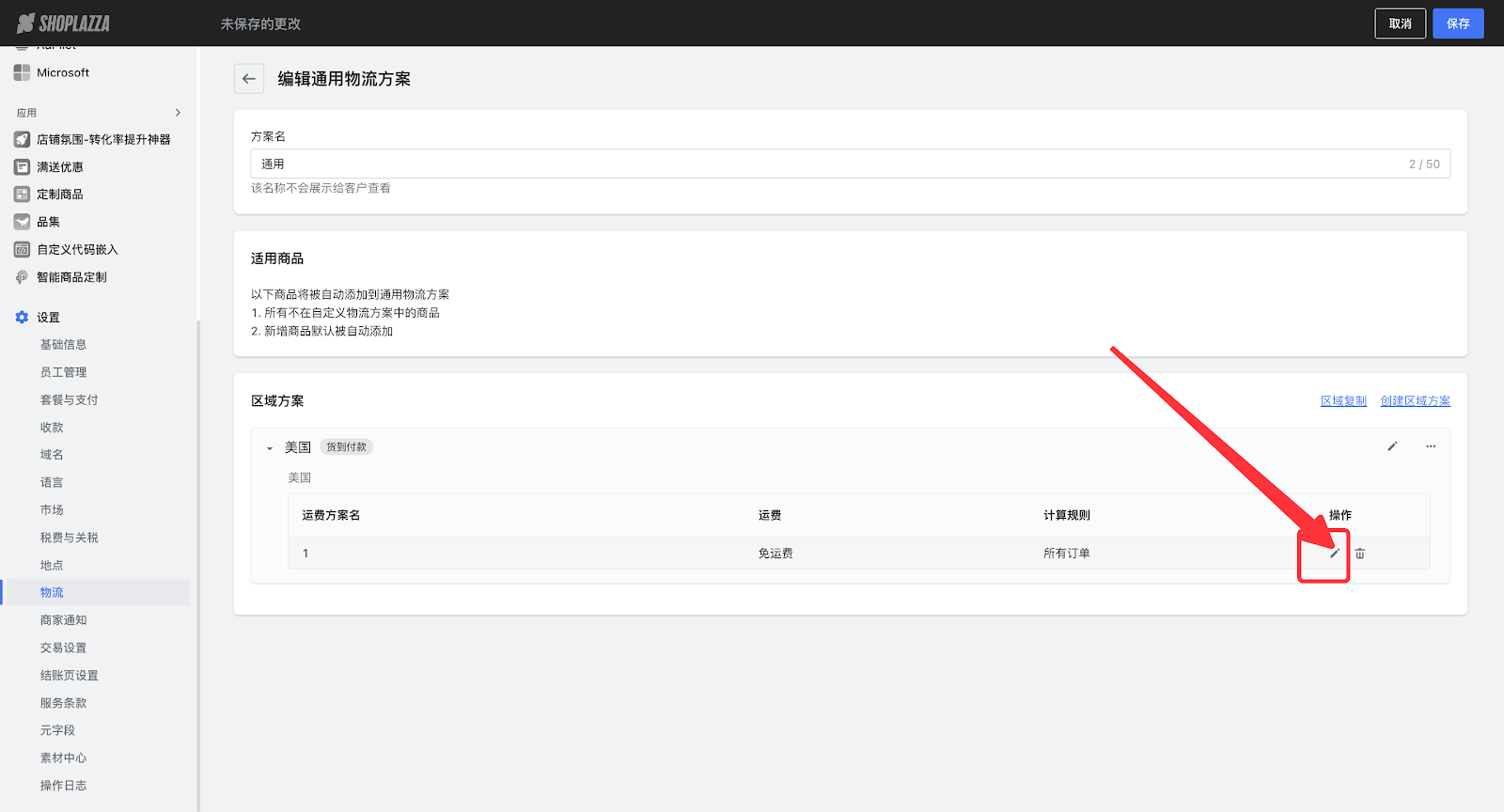
Task: Click the 方案名 input field
Action: coord(827,164)
